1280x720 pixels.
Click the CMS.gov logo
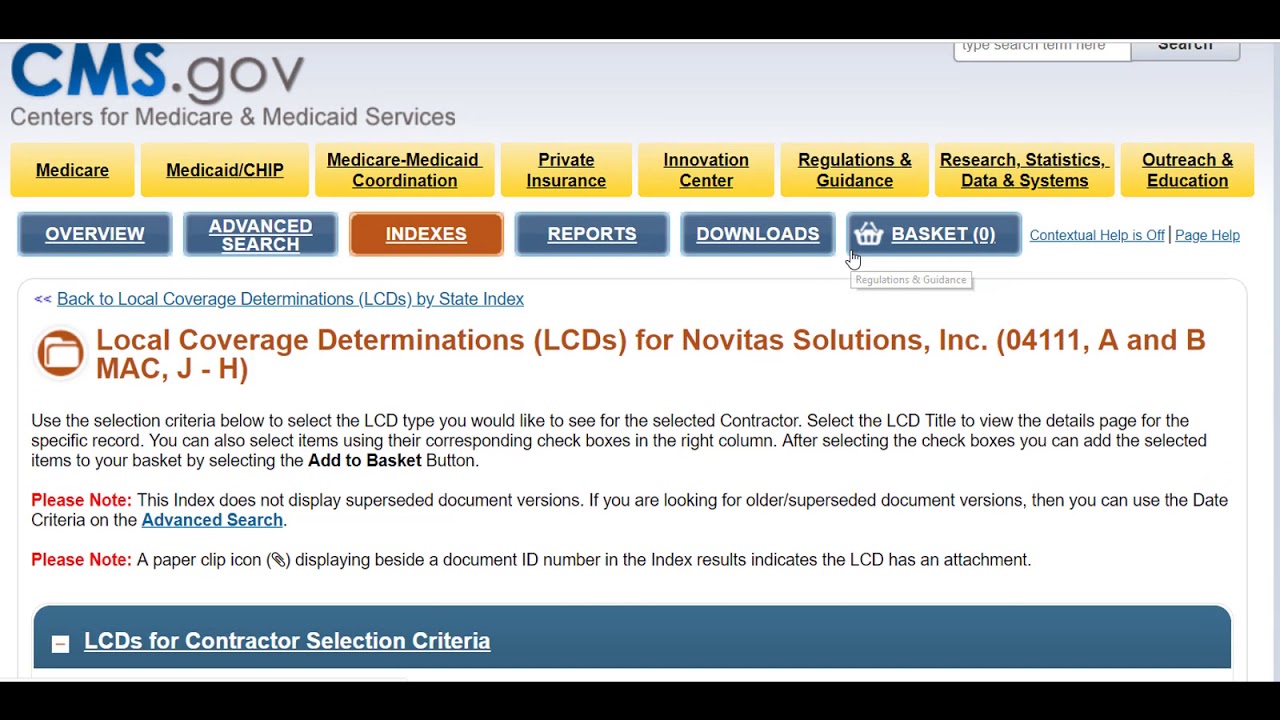(157, 72)
